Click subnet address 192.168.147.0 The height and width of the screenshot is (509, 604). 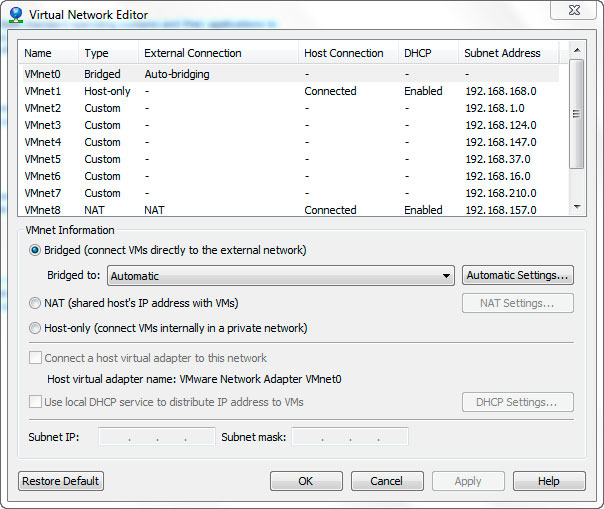501,142
